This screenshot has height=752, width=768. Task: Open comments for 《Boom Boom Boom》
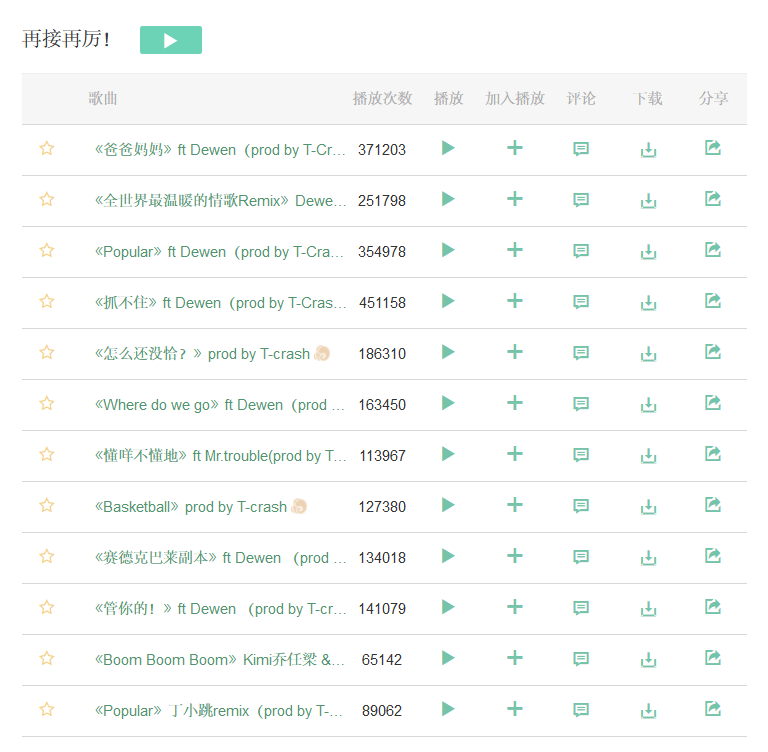[x=581, y=659]
